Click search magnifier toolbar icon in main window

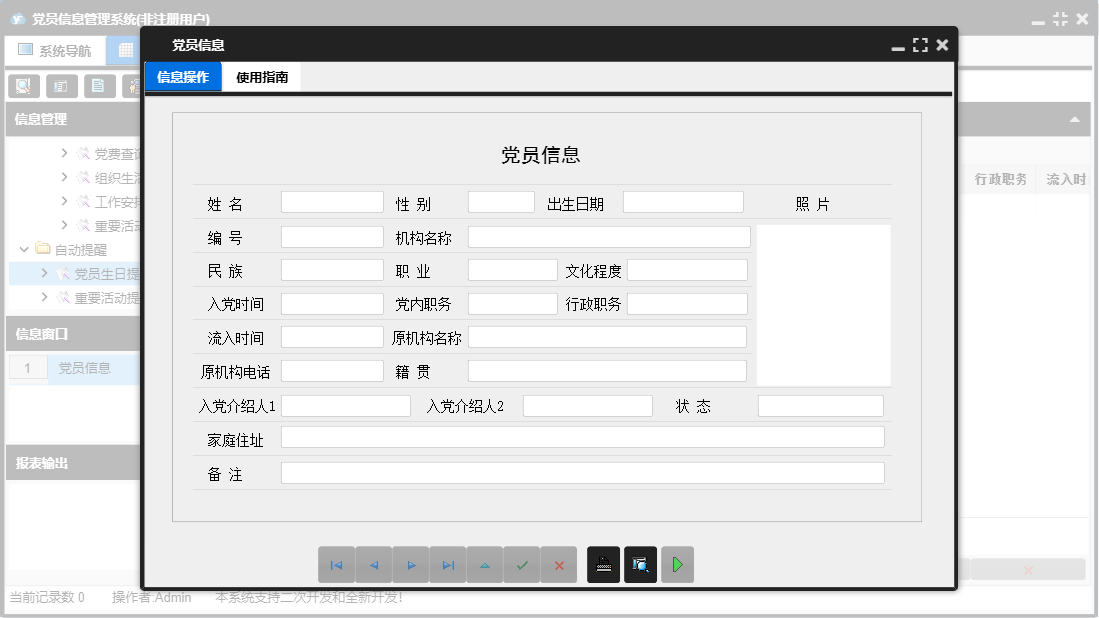click(x=24, y=86)
